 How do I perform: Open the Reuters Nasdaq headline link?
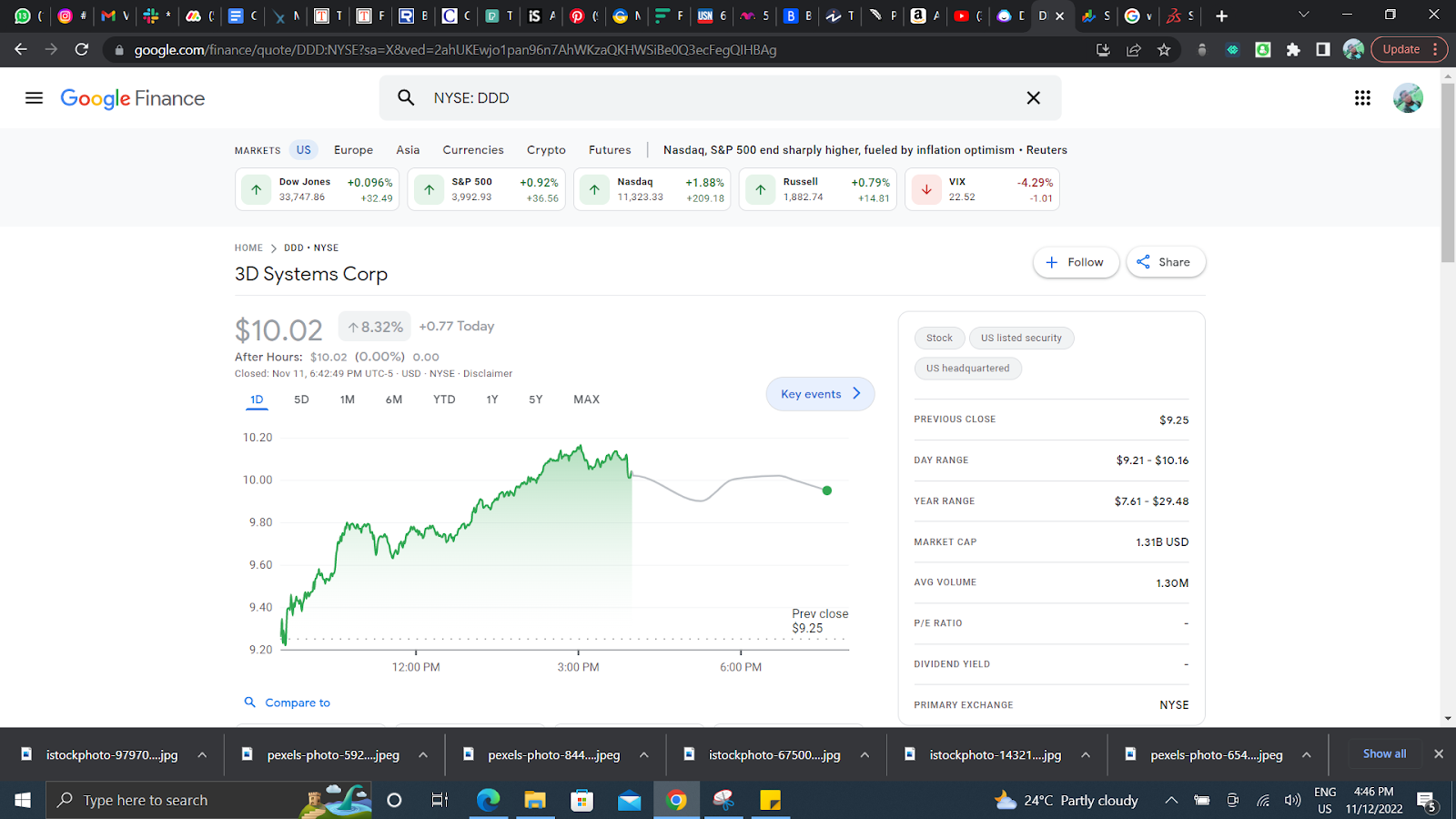click(864, 150)
